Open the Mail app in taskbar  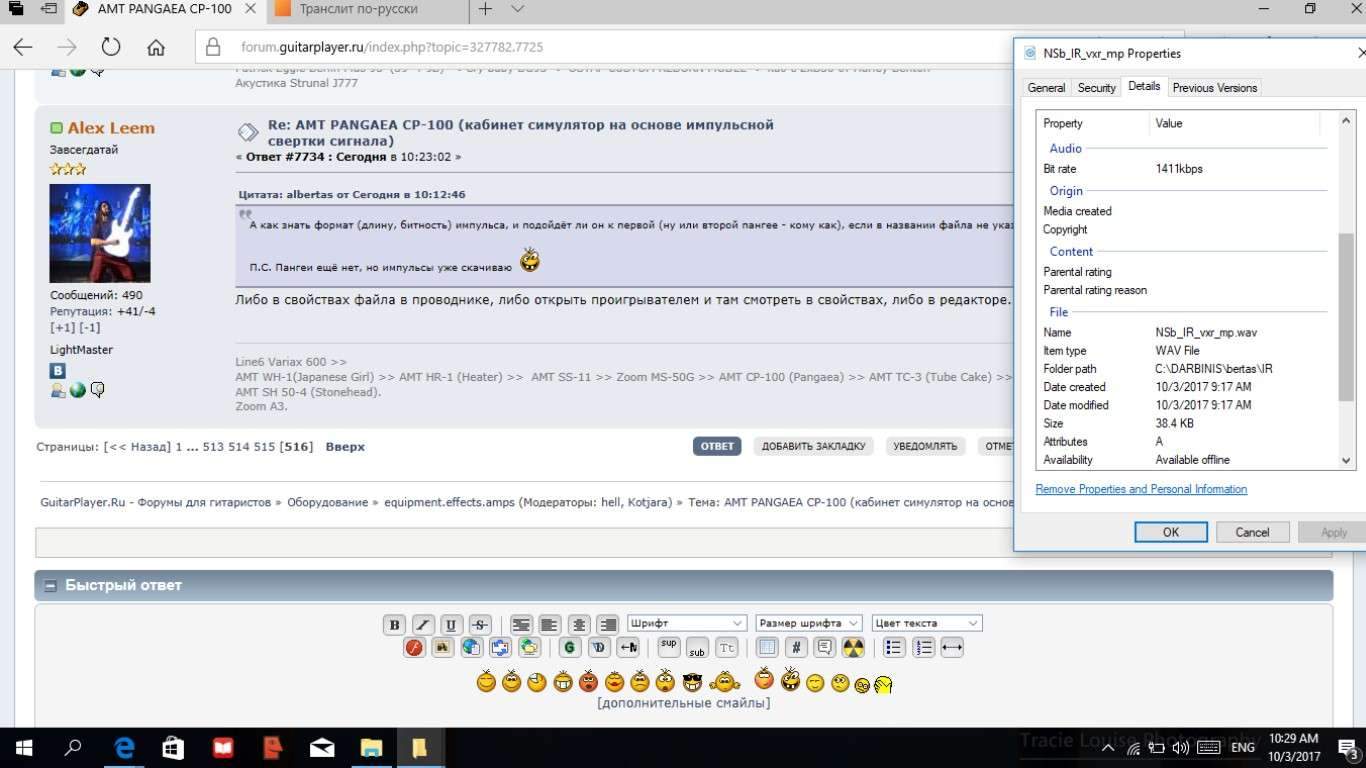322,748
